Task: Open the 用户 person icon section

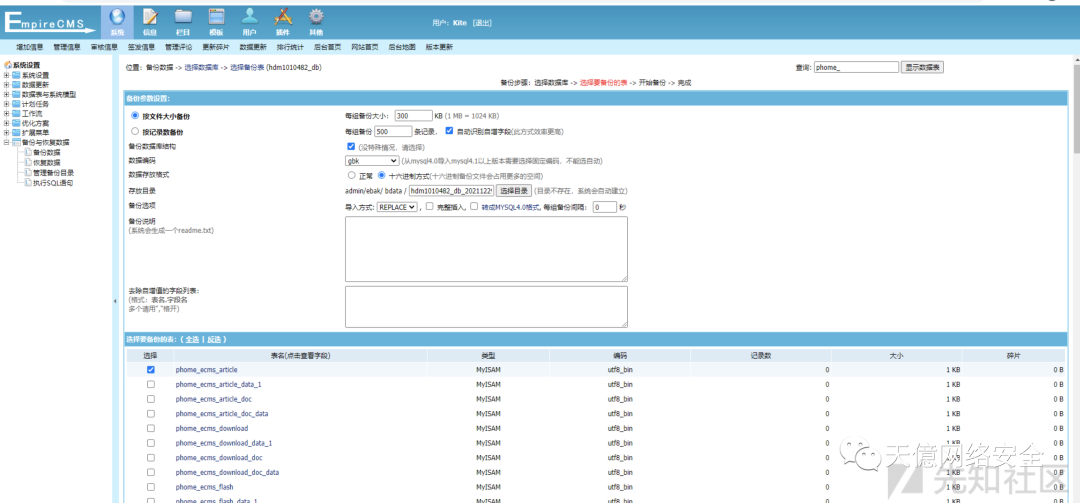Action: pos(249,21)
